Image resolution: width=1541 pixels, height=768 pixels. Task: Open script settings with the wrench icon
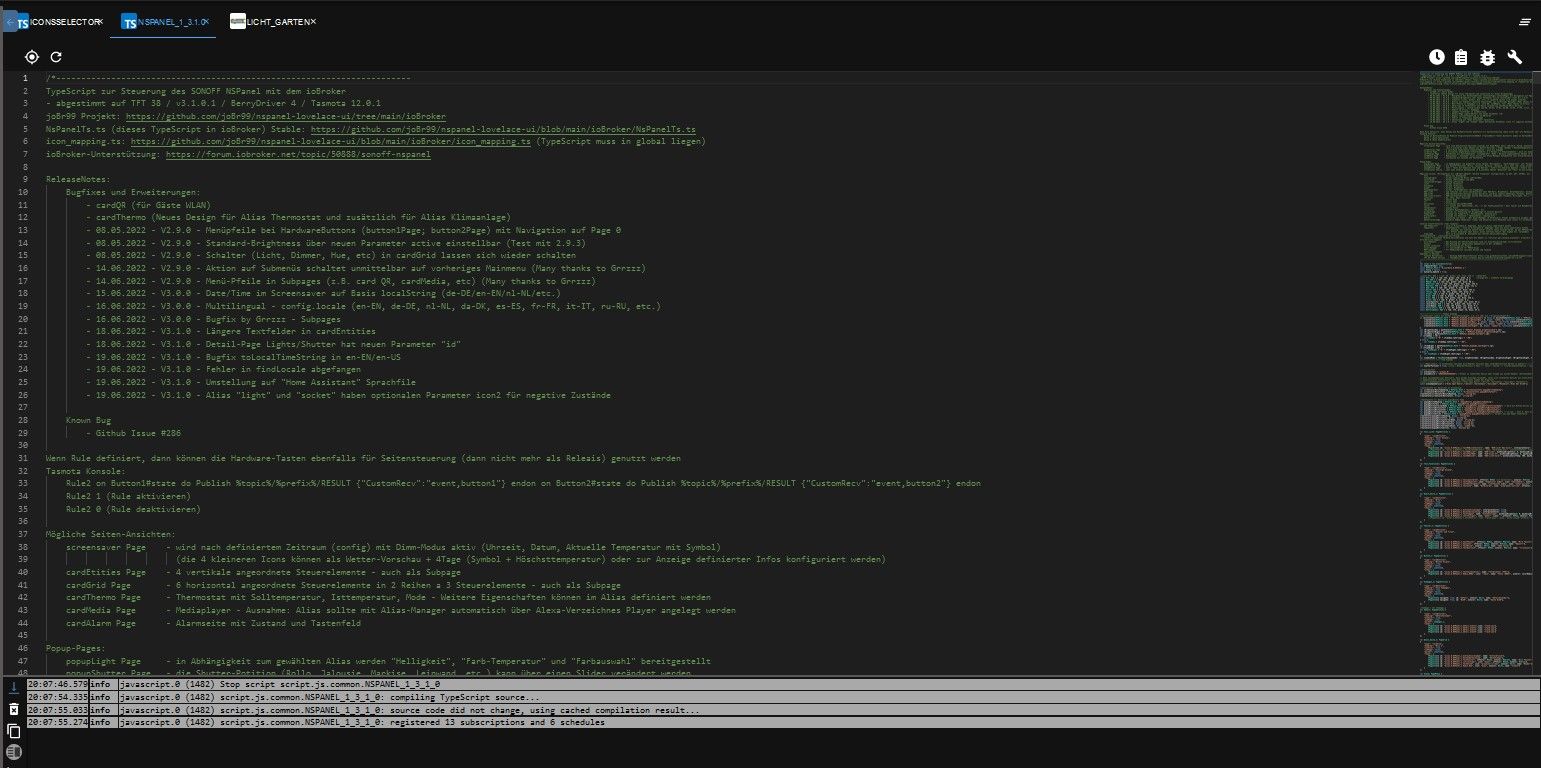[x=1514, y=57]
